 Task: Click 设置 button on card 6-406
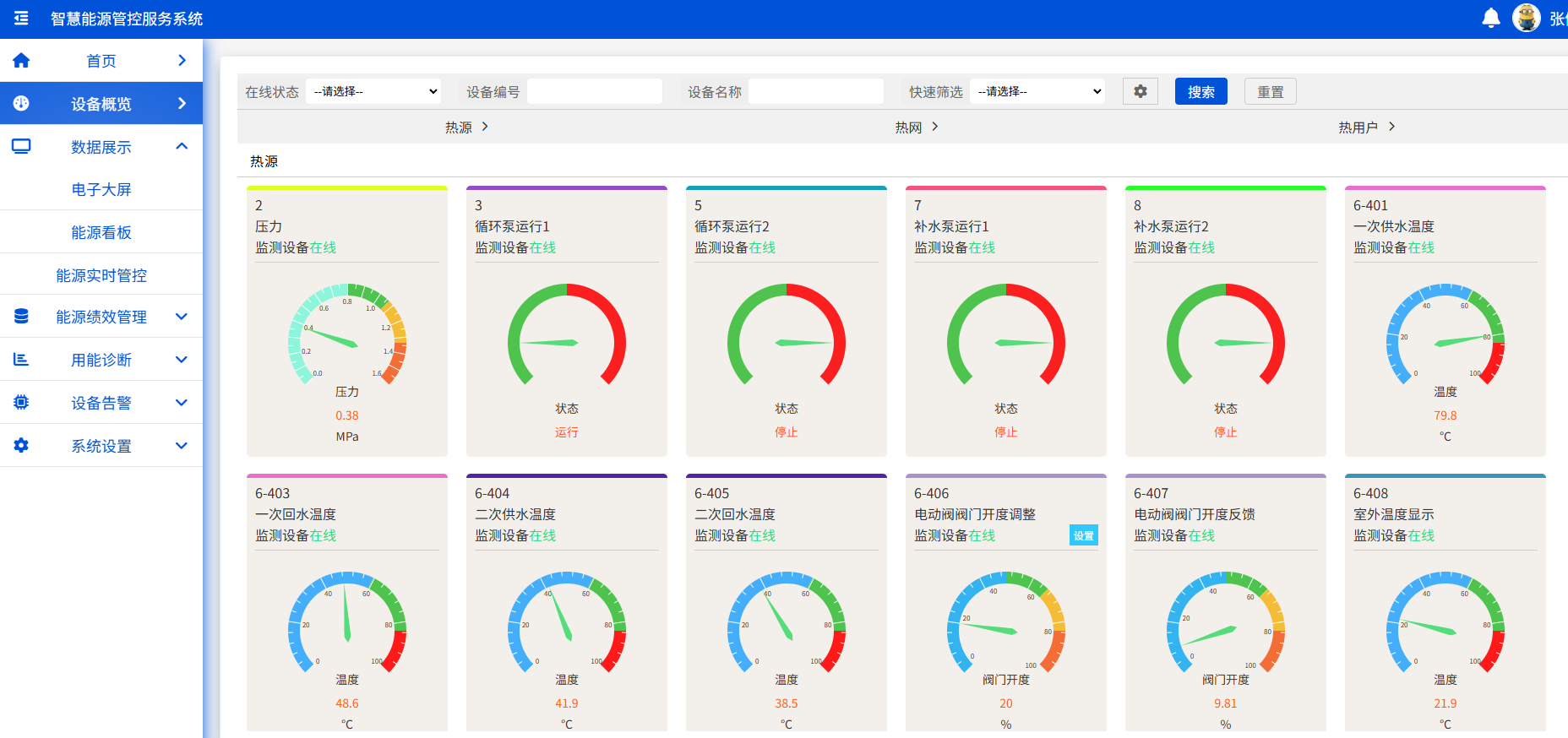click(1083, 535)
